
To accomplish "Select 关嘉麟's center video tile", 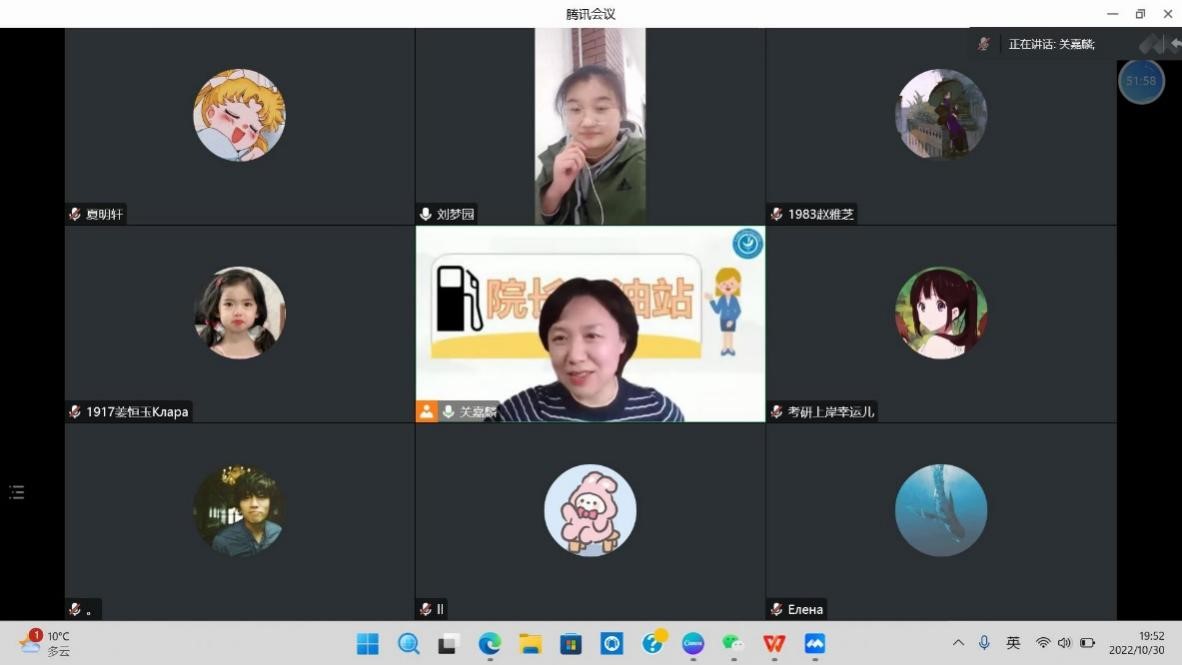I will pos(590,323).
